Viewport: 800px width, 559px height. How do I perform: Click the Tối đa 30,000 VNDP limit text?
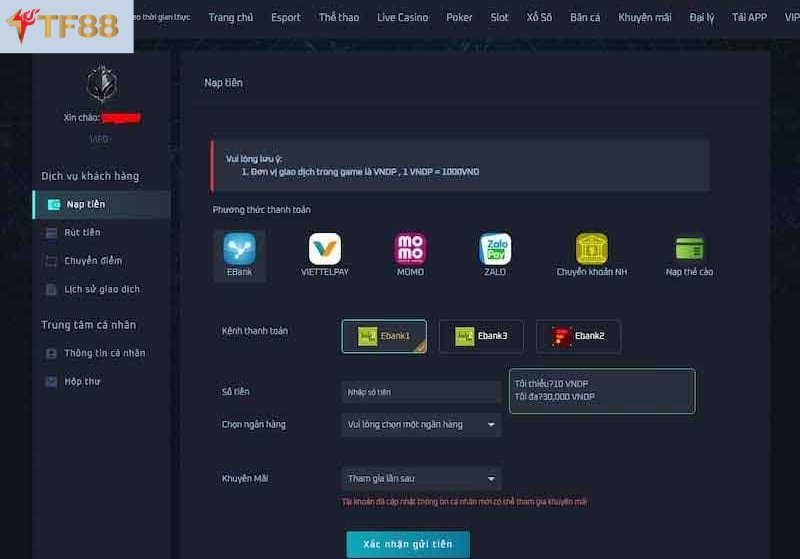click(x=555, y=397)
